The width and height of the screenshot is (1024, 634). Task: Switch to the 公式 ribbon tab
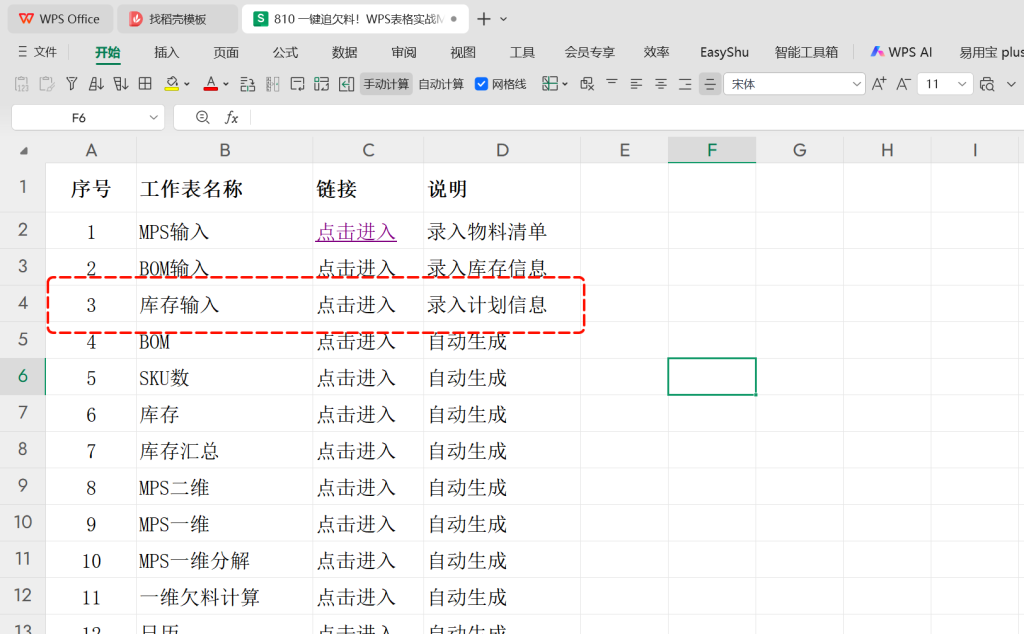(285, 52)
